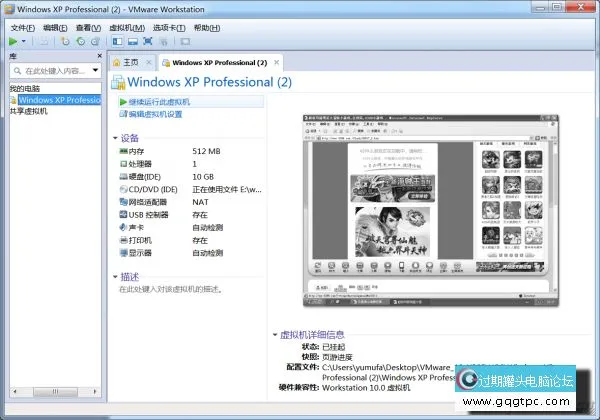Viewport: 600px width, 420px height.
Task: Click the grayed console view toolbar icon
Action: (x=185, y=41)
